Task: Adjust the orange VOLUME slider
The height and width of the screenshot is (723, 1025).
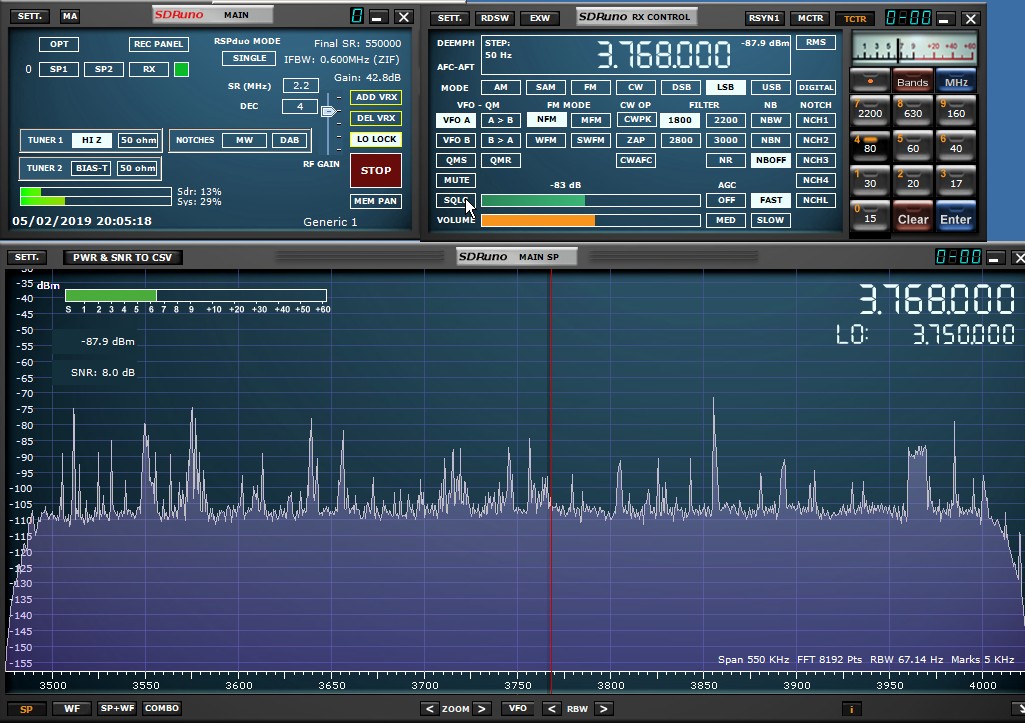Action: [590, 220]
